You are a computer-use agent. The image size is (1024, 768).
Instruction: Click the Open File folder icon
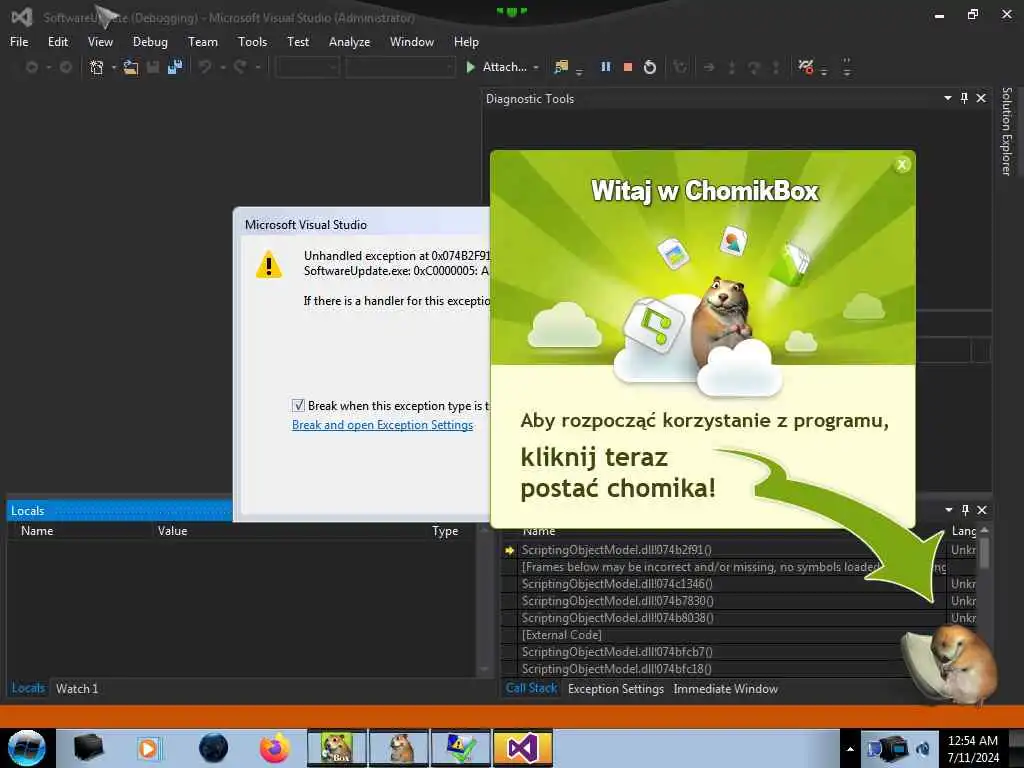pyautogui.click(x=131, y=67)
